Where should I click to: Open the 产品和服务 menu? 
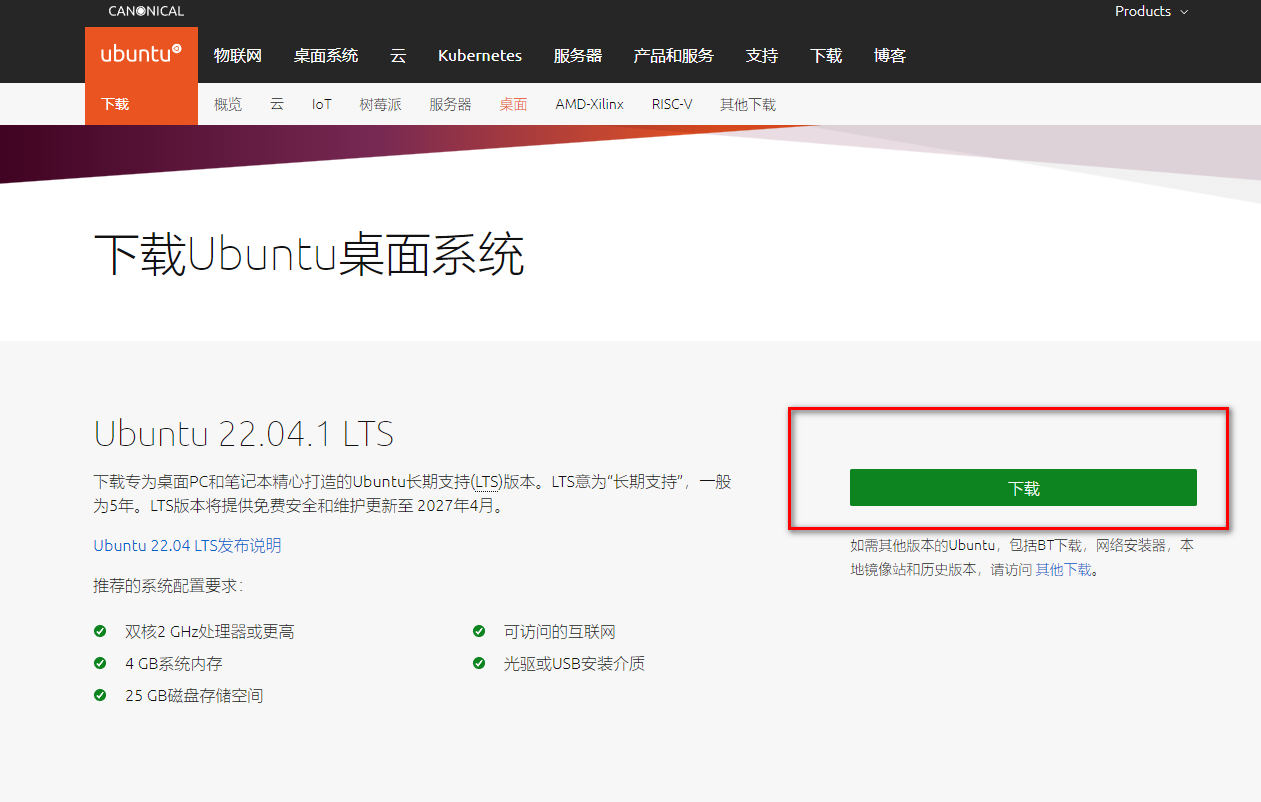[x=674, y=55]
